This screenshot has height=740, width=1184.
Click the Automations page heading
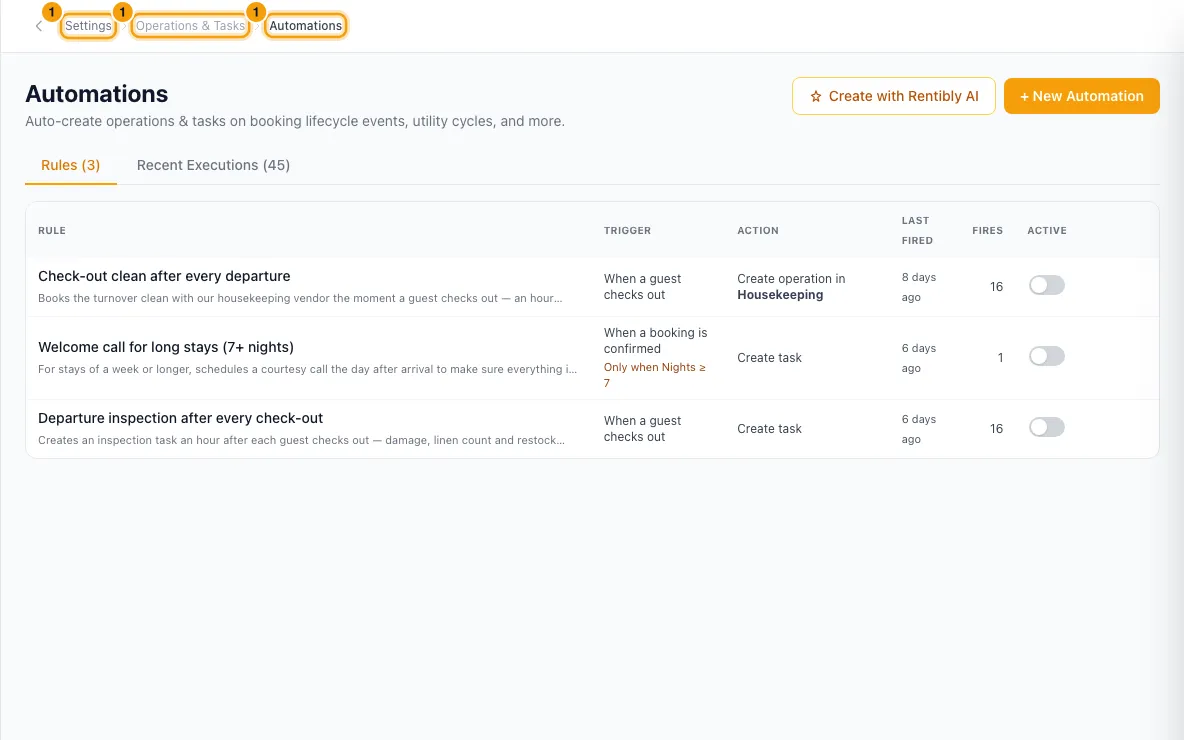[97, 94]
